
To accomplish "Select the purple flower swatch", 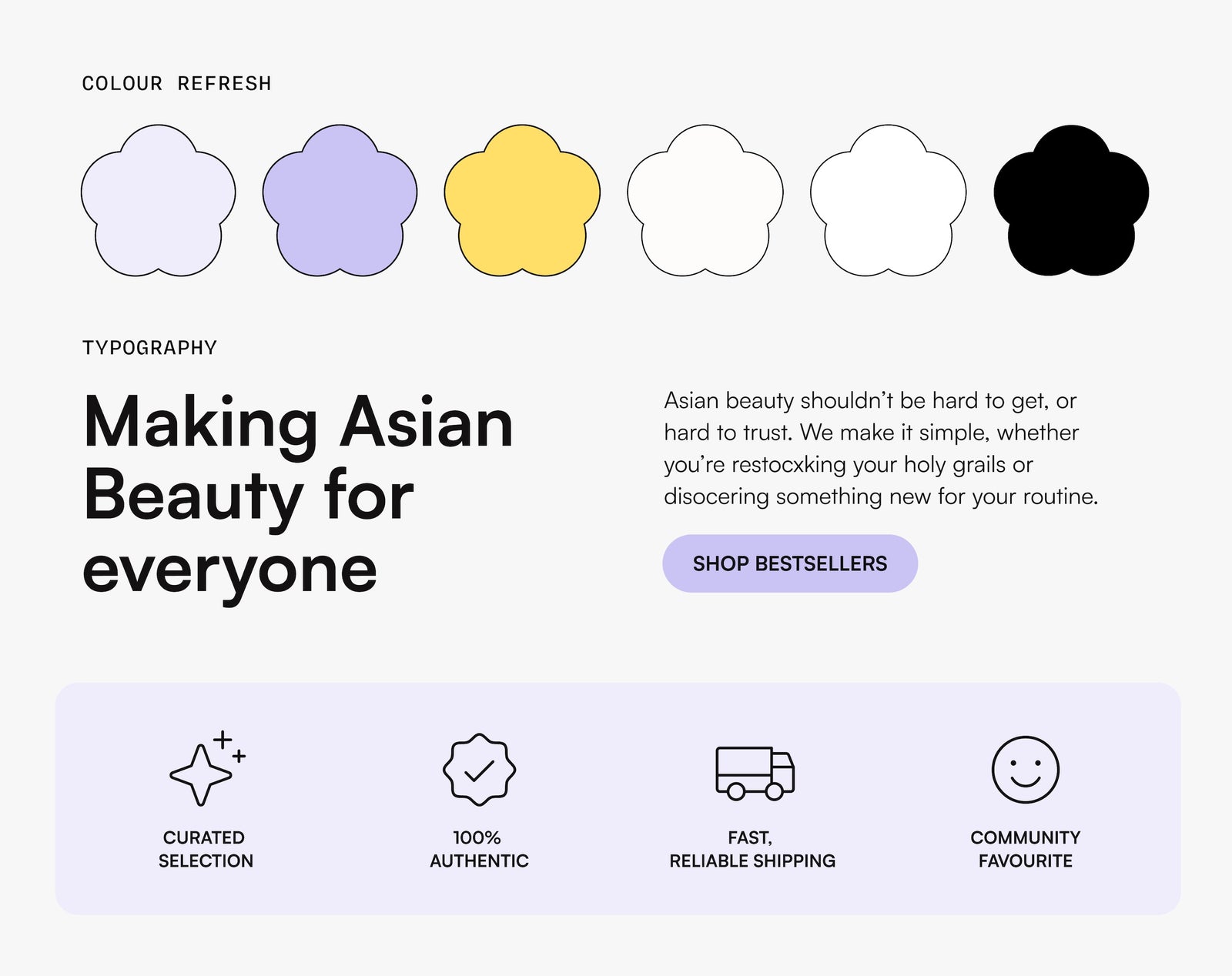I will tap(340, 200).
